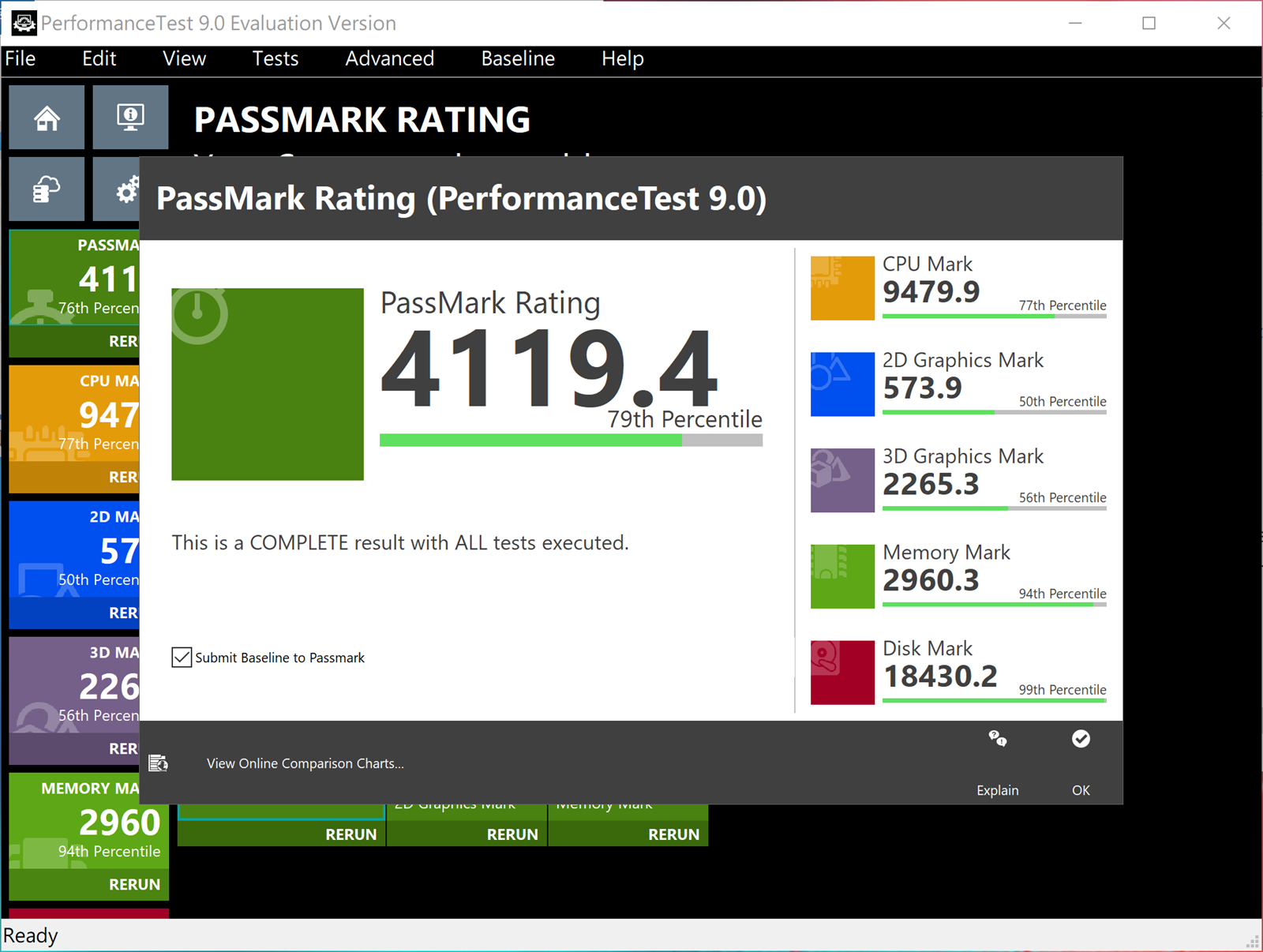1263x952 pixels.
Task: Click the cloud baseline management icon
Action: click(47, 189)
